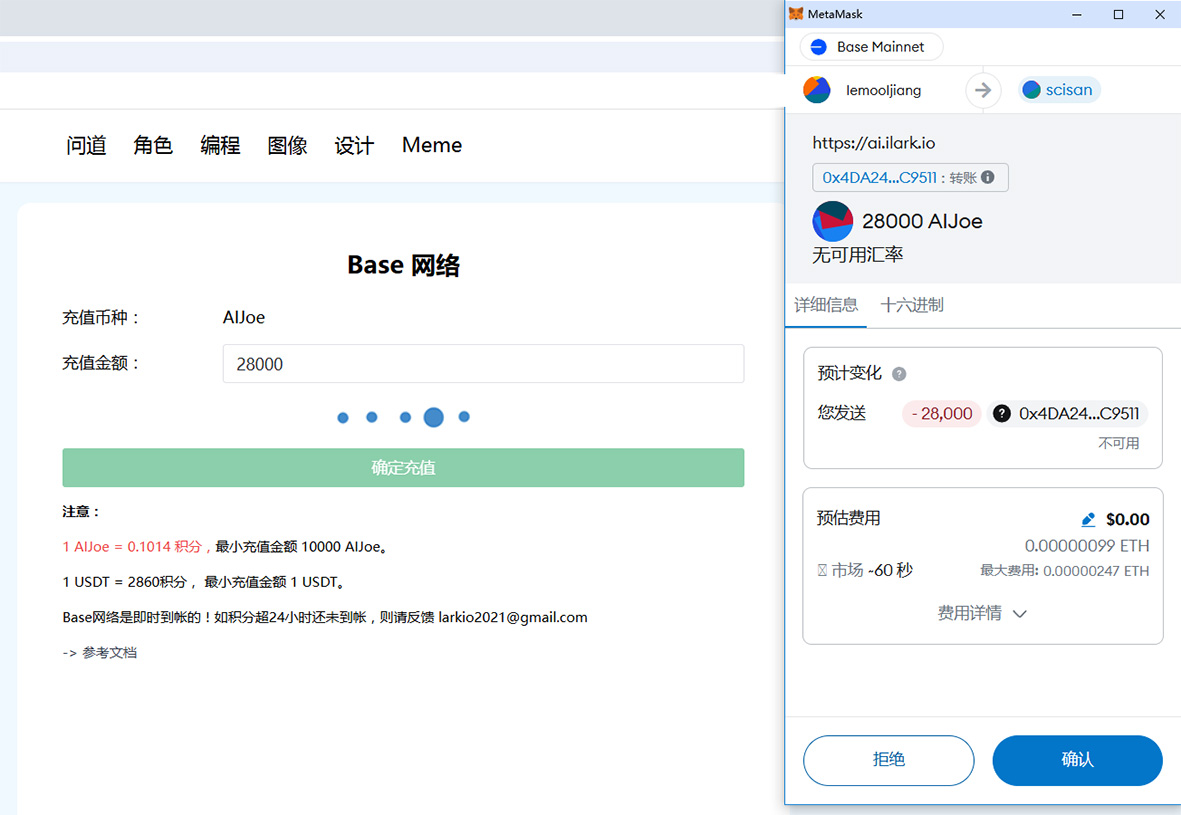1181x815 pixels.
Task: Click the chevron beside 费用详情
Action: [x=1020, y=614]
